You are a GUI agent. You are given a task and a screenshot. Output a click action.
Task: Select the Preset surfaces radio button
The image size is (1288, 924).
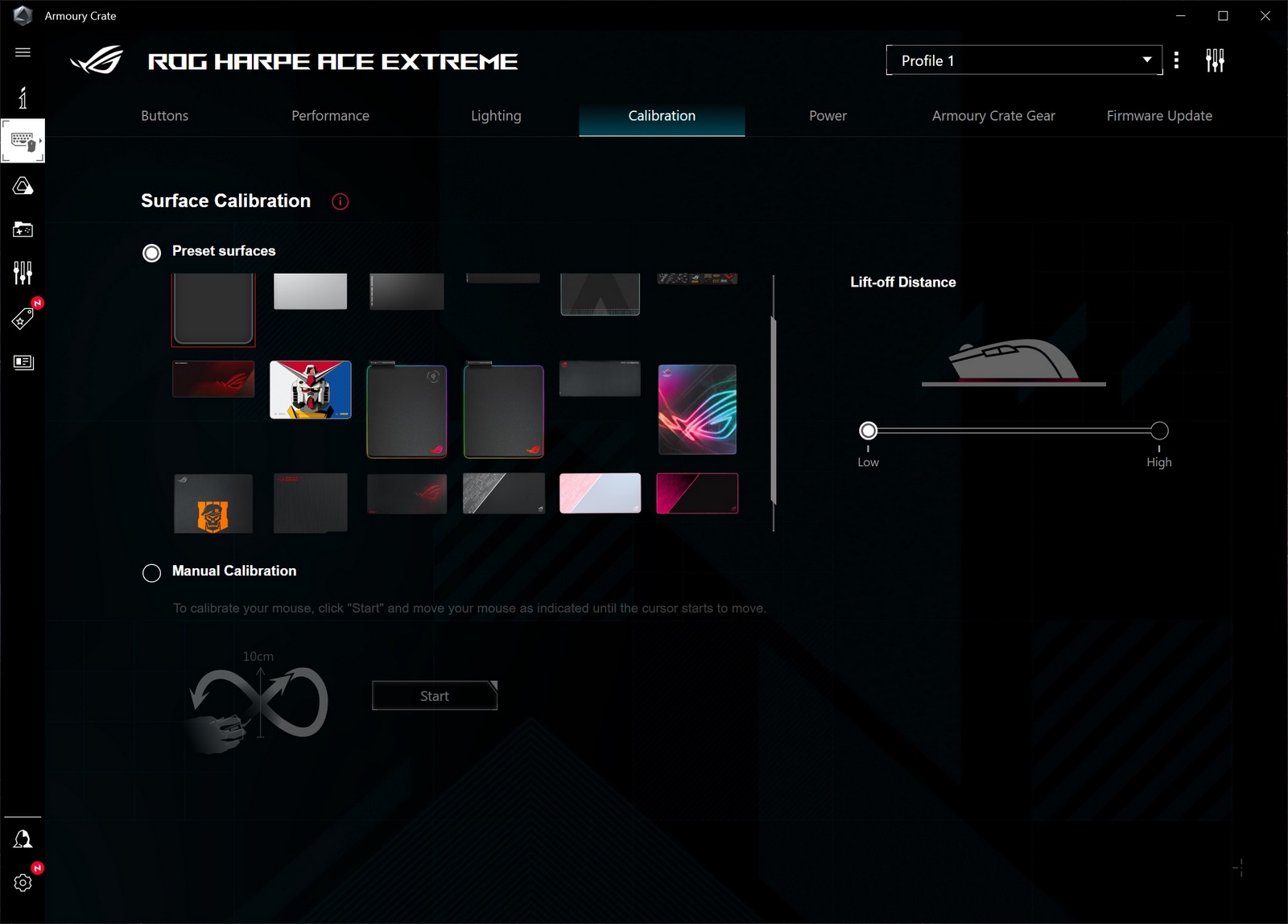click(151, 253)
